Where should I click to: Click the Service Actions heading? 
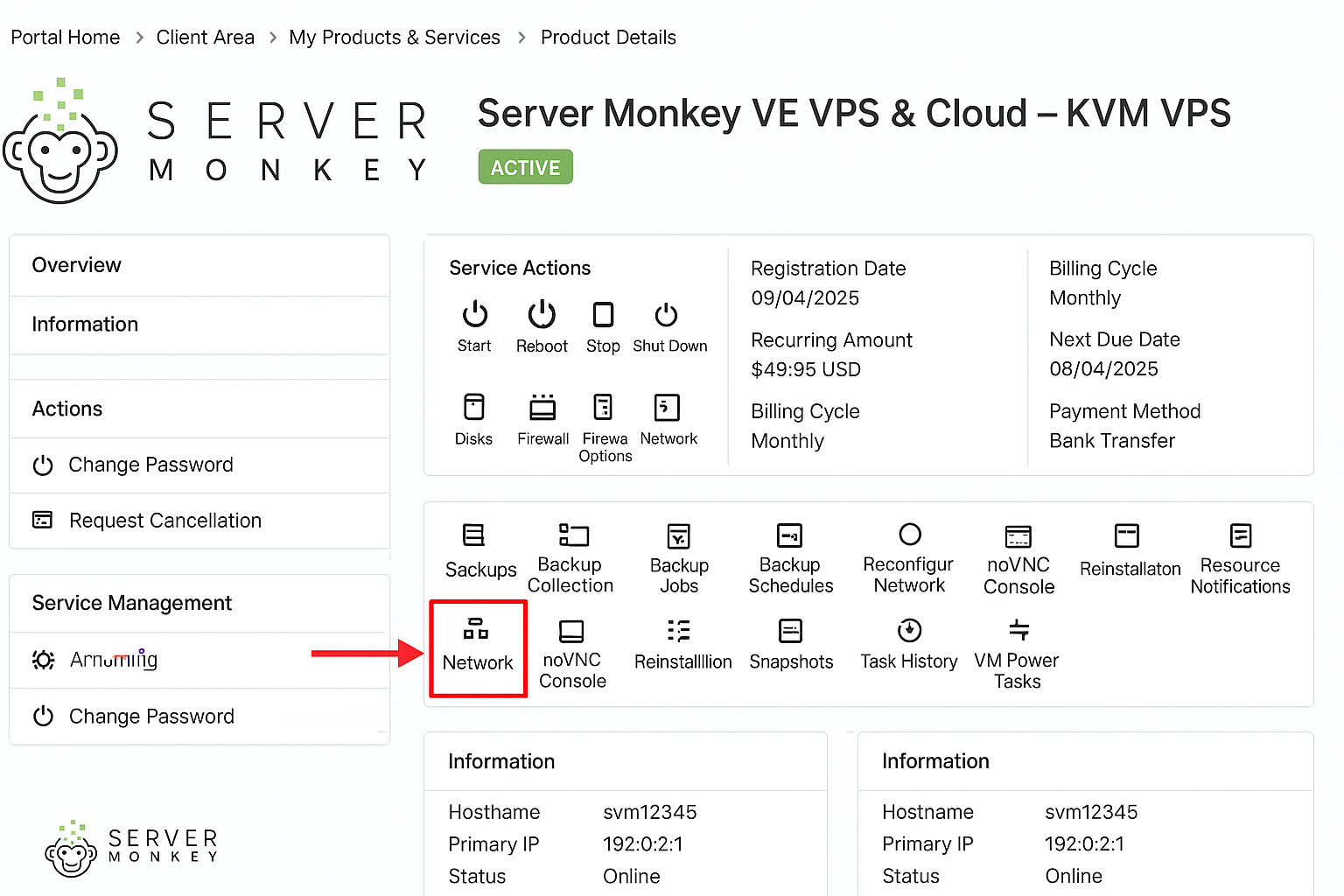520,268
